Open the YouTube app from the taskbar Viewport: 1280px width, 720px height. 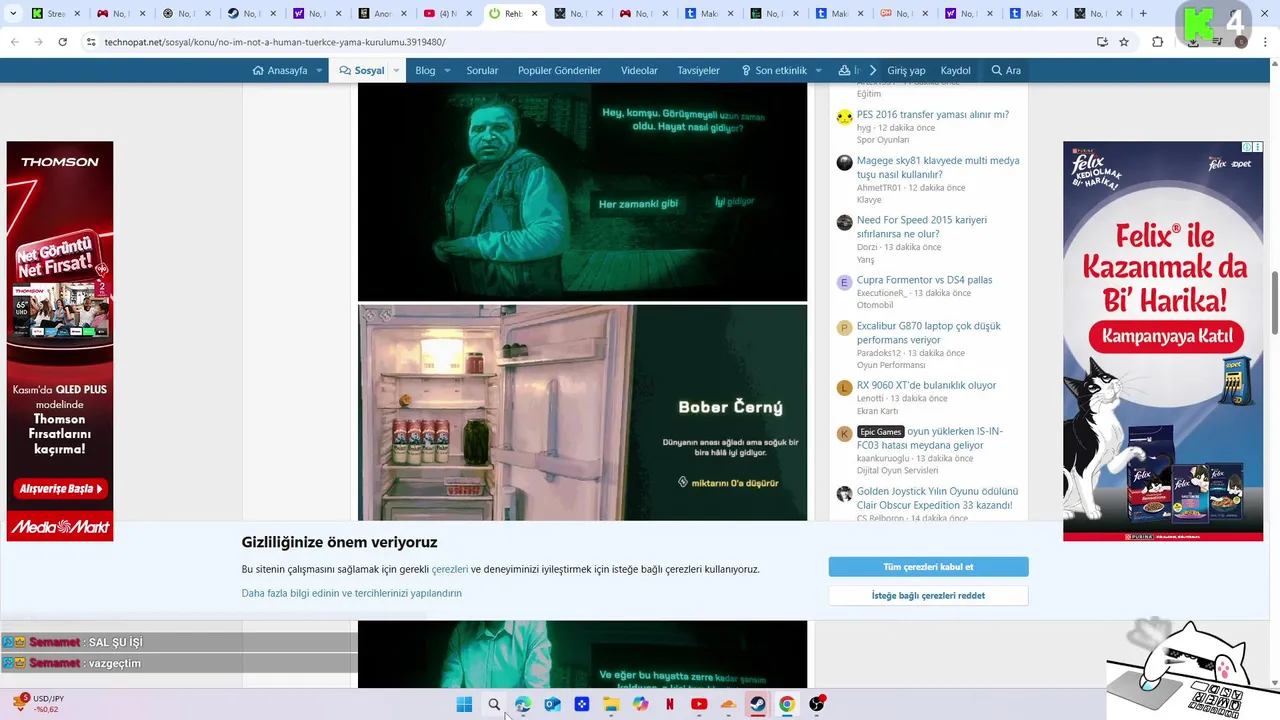[x=699, y=704]
